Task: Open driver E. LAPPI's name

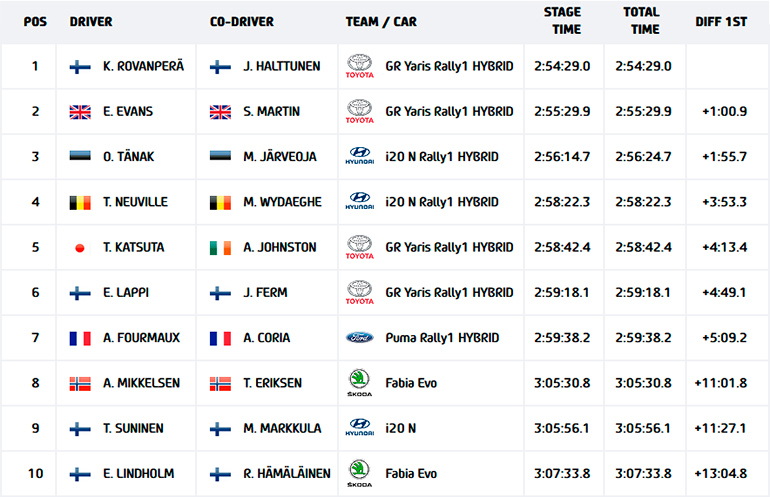Action: pos(127,293)
